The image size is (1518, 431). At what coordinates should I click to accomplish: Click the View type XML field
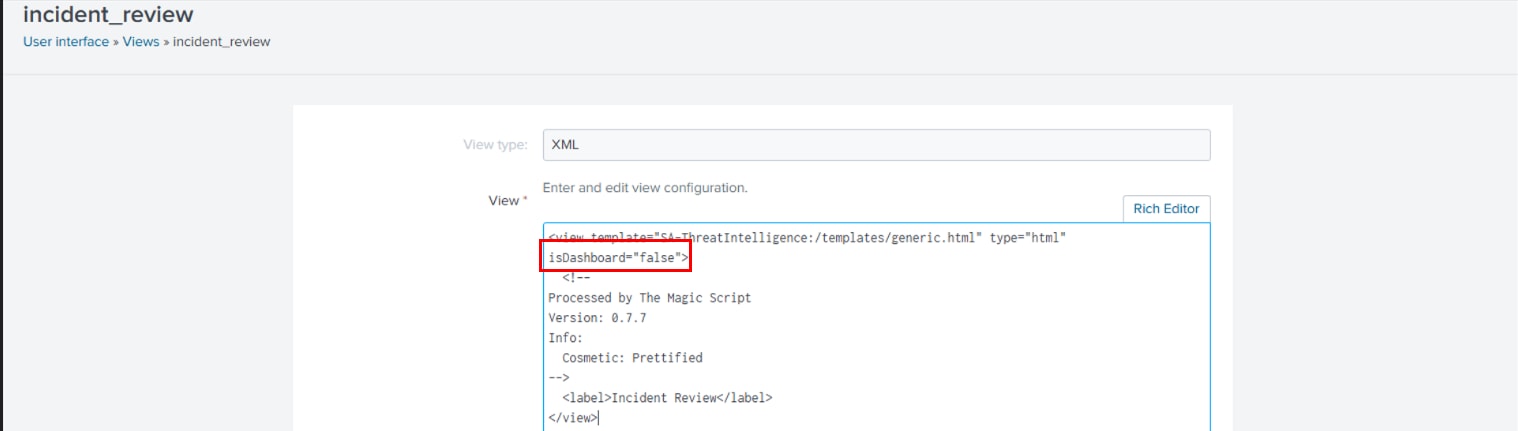[876, 144]
